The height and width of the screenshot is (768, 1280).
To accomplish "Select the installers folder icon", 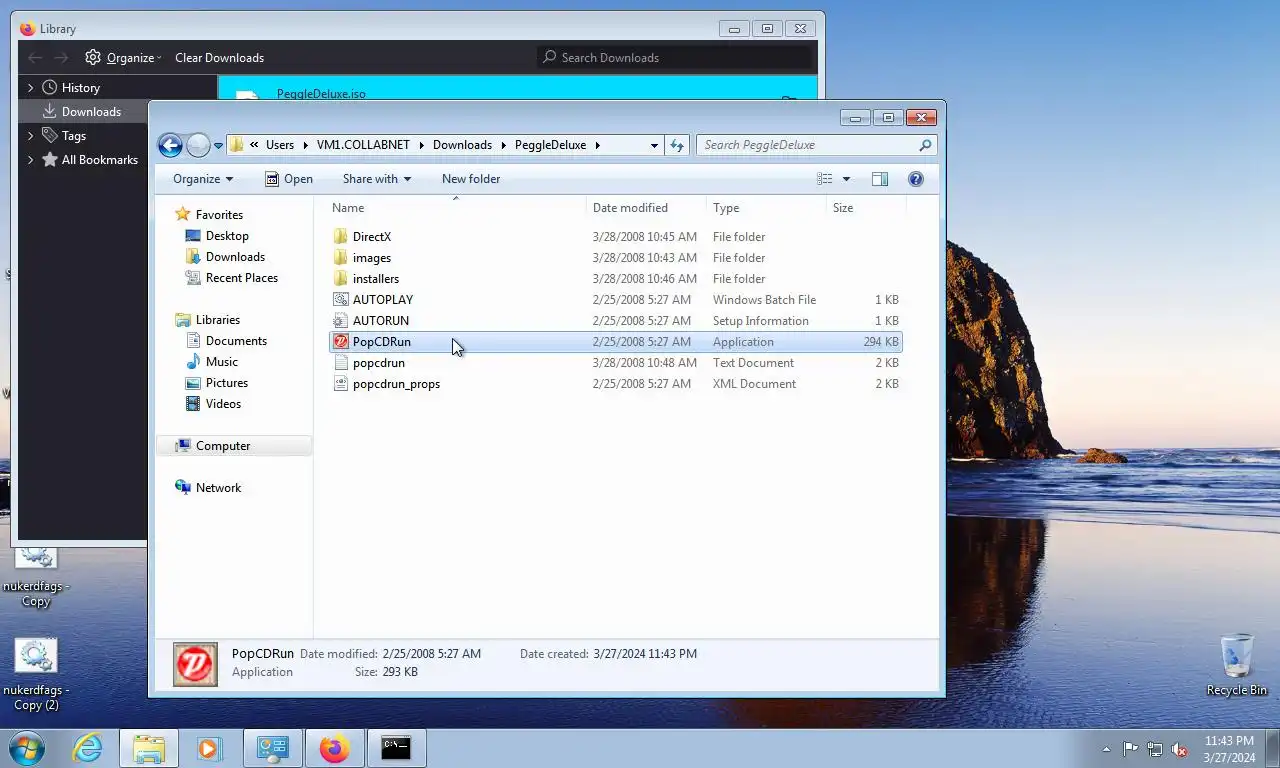I will pyautogui.click(x=340, y=279).
